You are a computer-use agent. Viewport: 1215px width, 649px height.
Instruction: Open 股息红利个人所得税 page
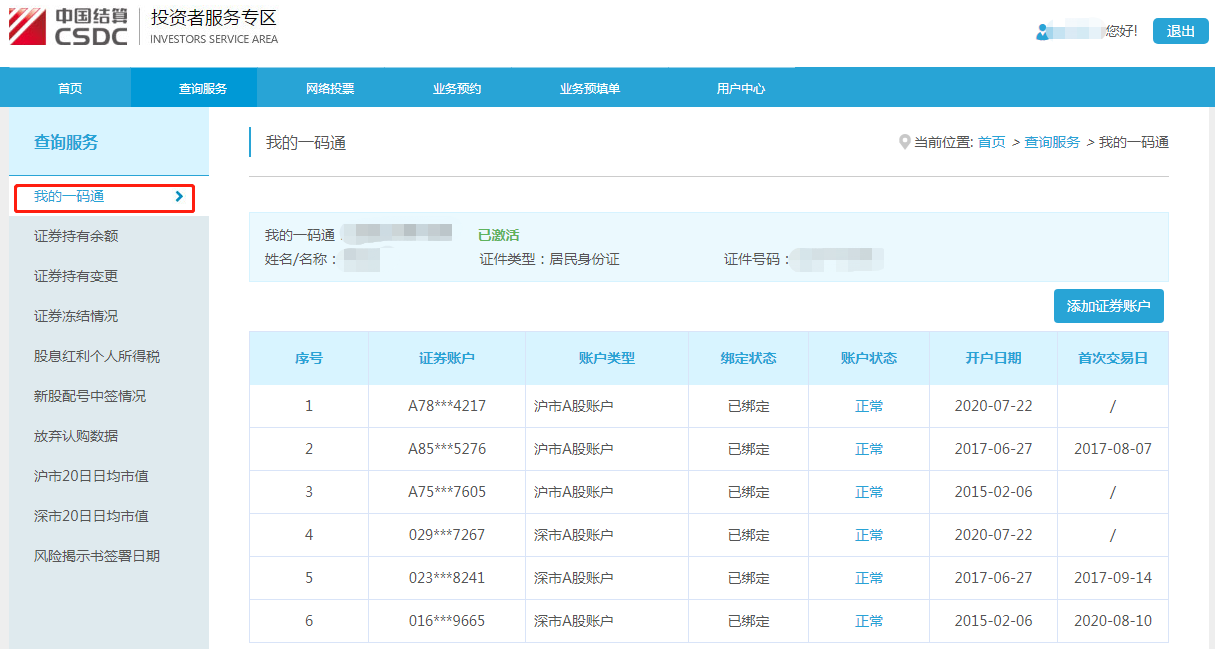90,355
